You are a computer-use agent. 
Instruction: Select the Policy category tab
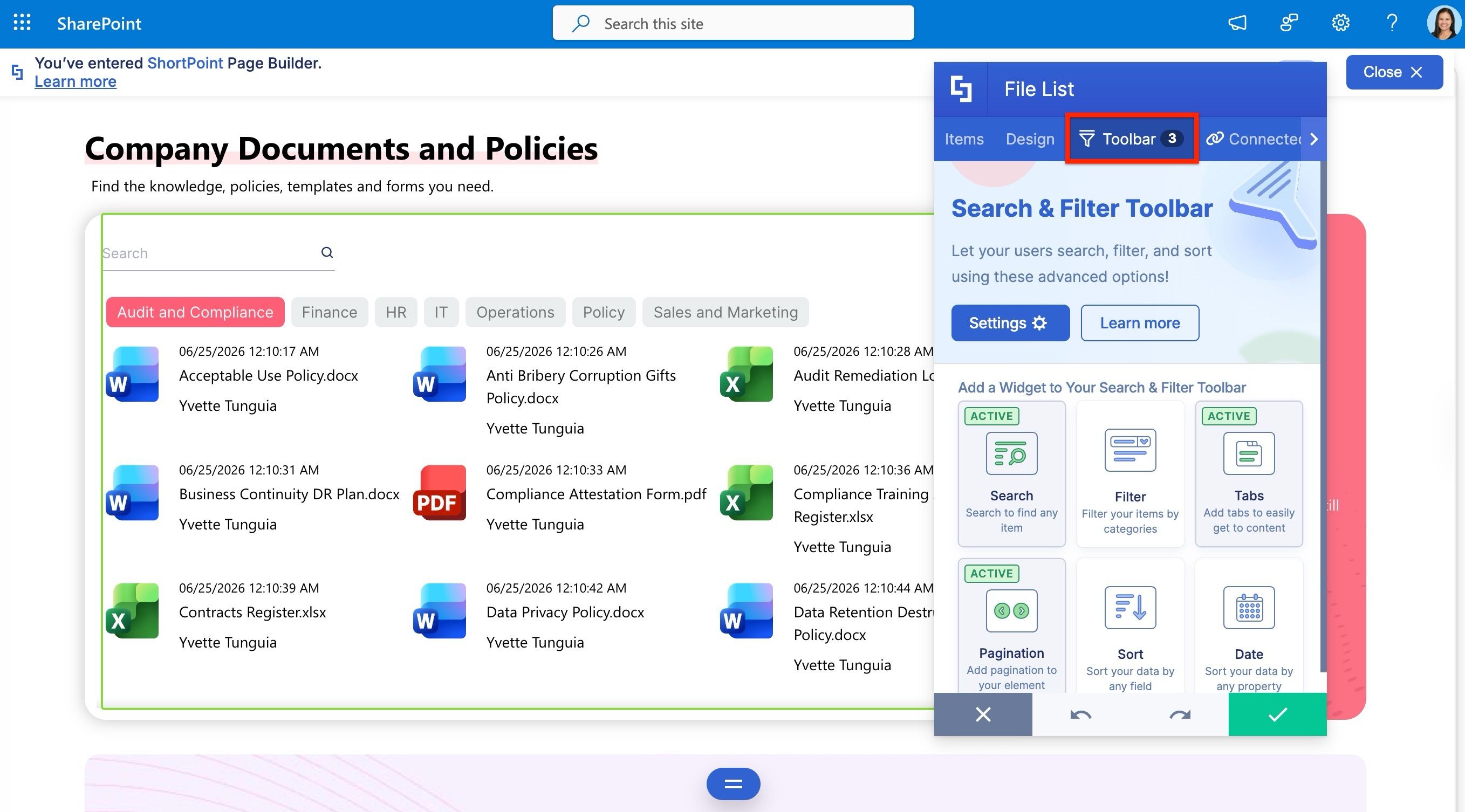point(604,312)
